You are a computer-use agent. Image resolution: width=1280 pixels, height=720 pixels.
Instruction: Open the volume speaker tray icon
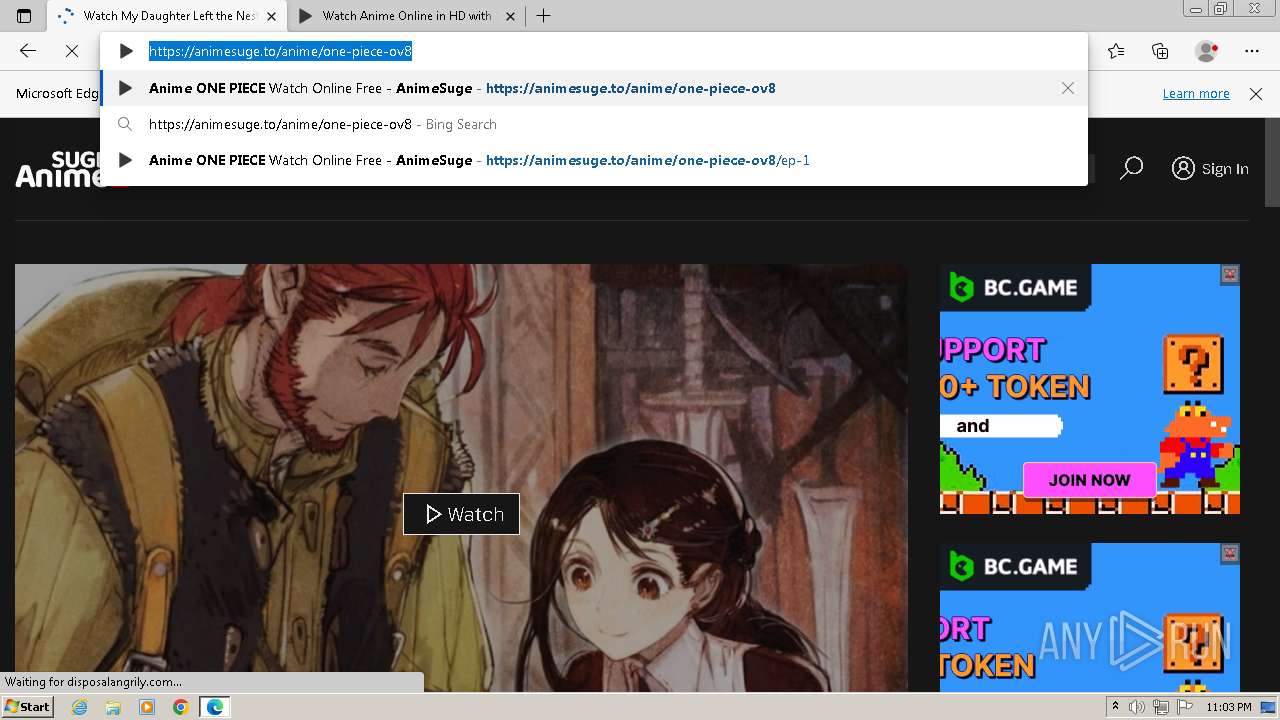coord(1137,707)
